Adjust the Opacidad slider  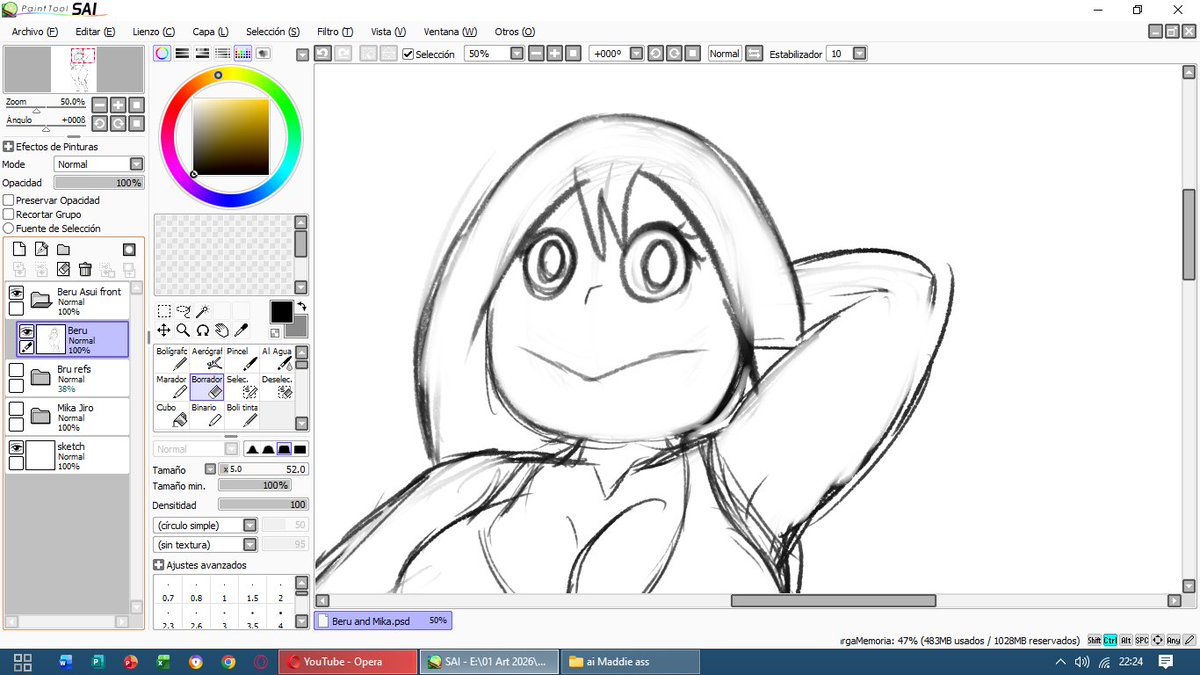(x=99, y=183)
